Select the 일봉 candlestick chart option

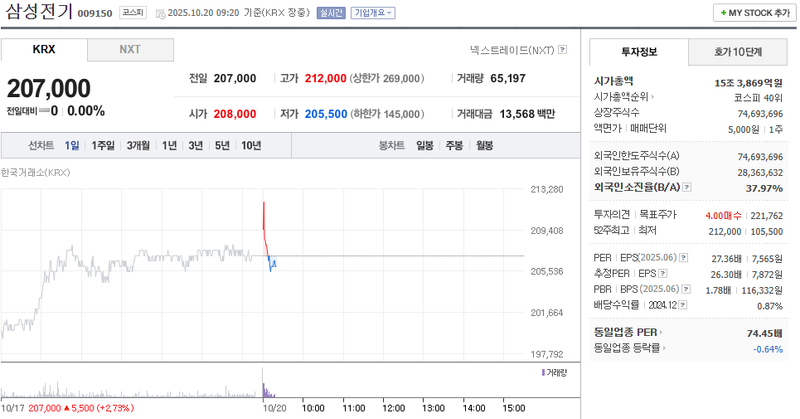[425, 146]
